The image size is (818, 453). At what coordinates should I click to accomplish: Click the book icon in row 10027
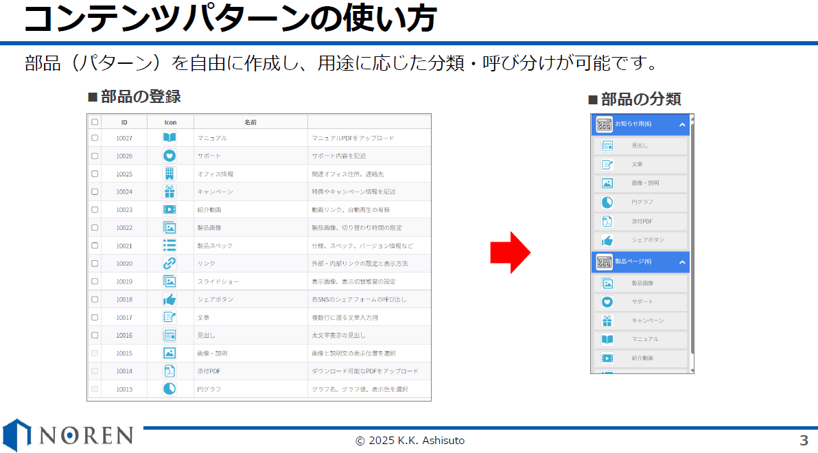coord(169,138)
